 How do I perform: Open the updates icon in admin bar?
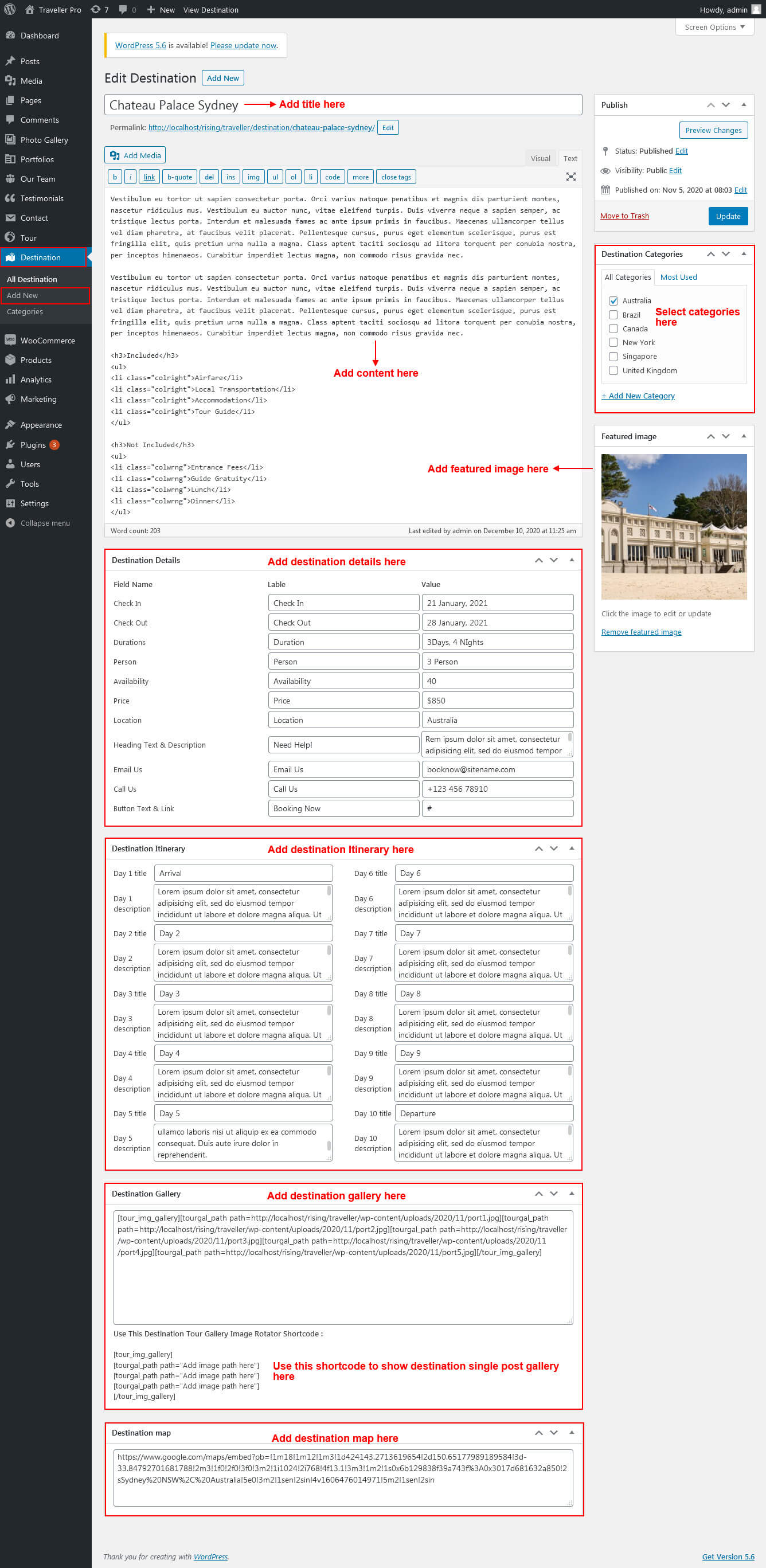(99, 10)
